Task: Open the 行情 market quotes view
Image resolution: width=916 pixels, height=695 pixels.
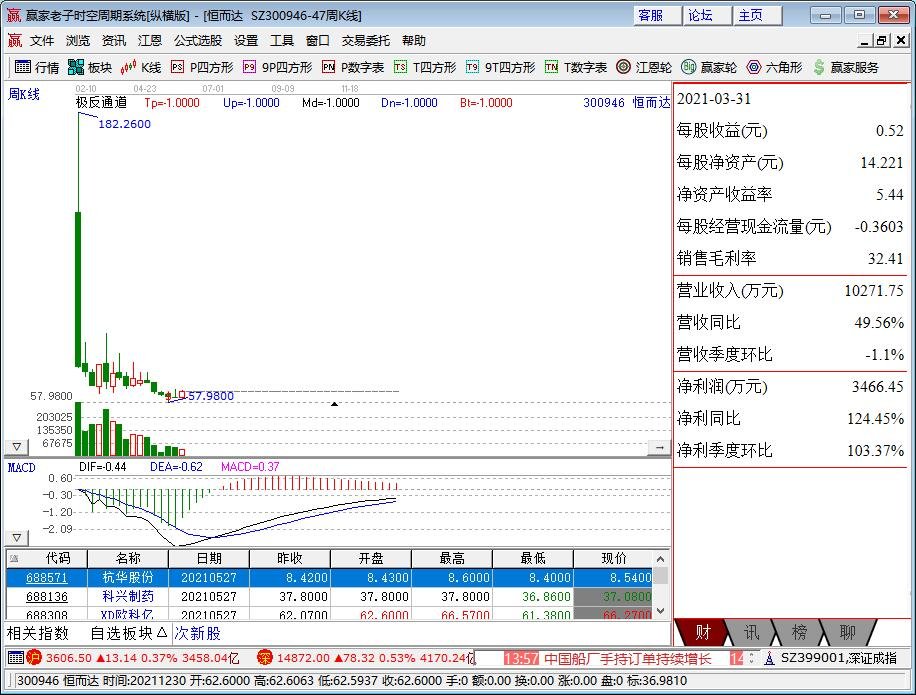Action: [x=37, y=67]
